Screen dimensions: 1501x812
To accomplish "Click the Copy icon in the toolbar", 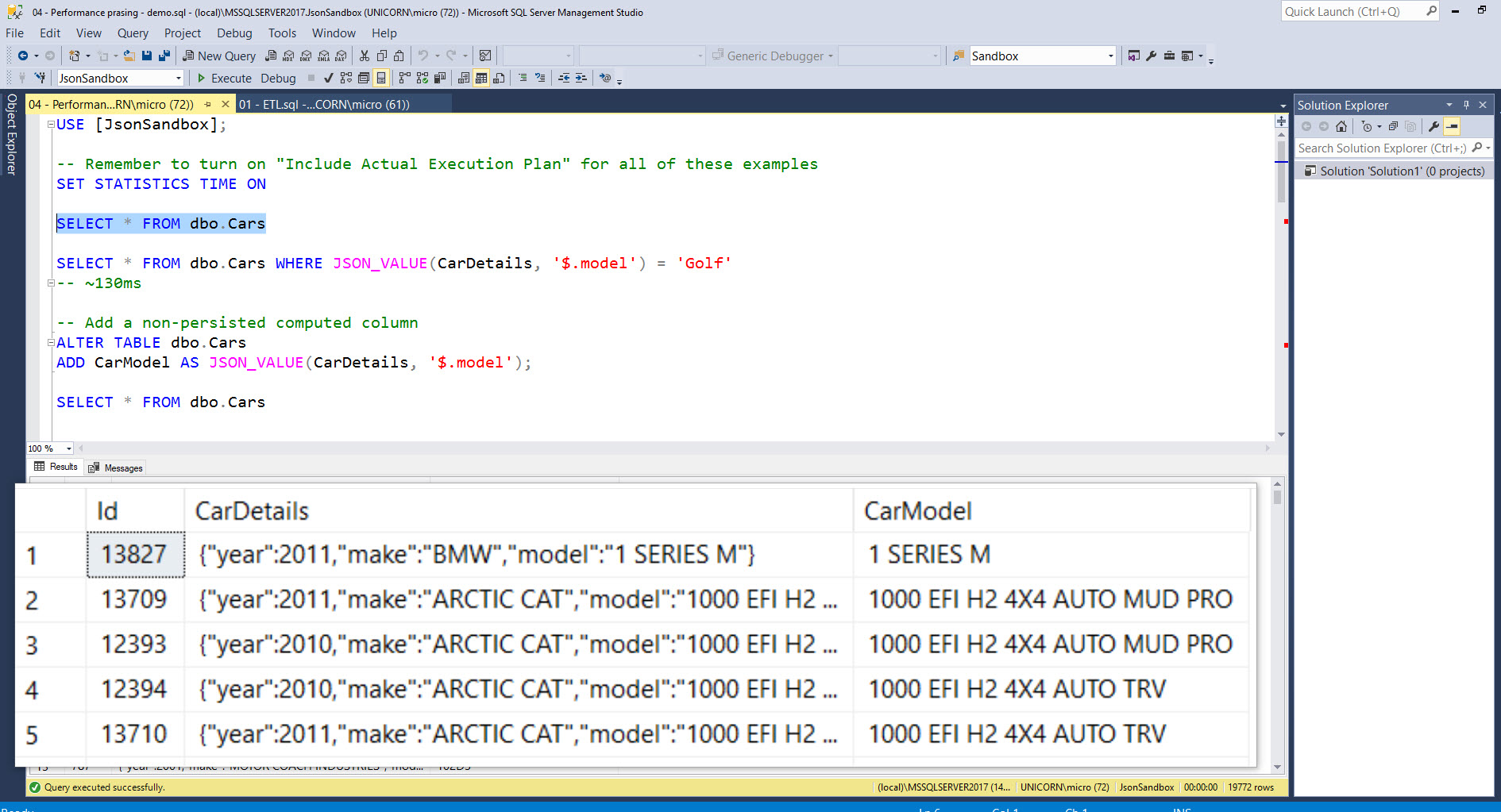I will (382, 56).
